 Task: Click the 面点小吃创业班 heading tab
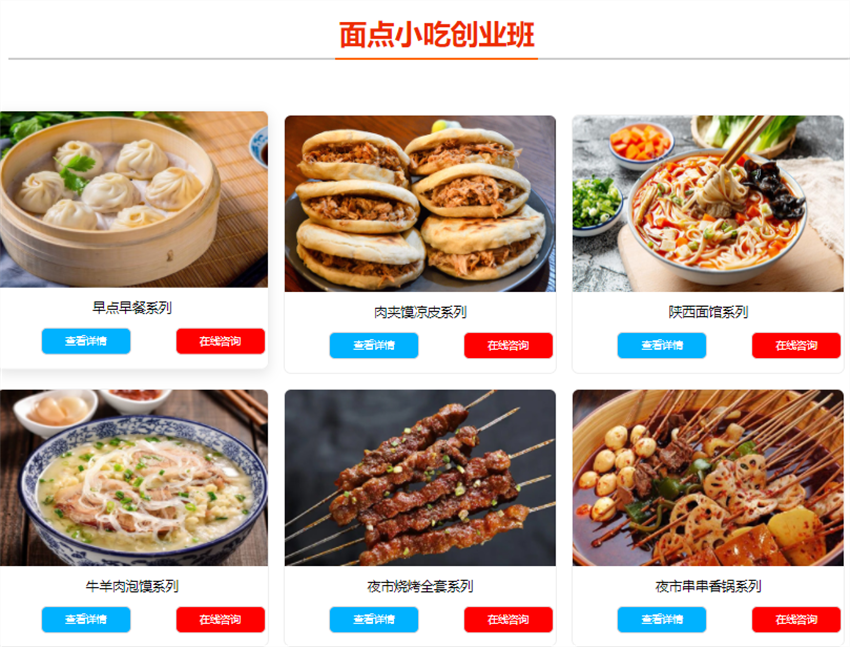[x=436, y=35]
